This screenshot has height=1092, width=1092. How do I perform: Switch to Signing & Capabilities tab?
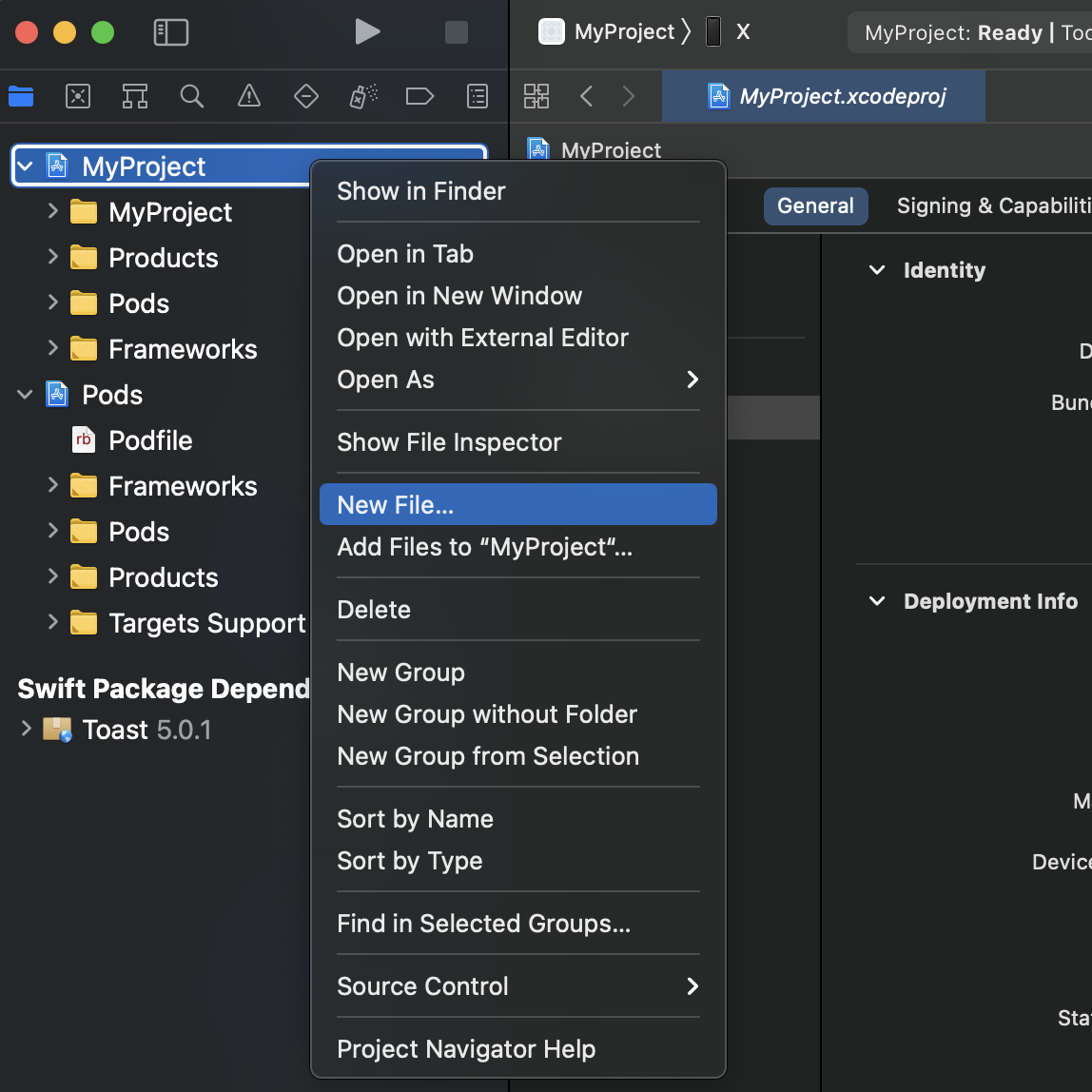coord(994,205)
